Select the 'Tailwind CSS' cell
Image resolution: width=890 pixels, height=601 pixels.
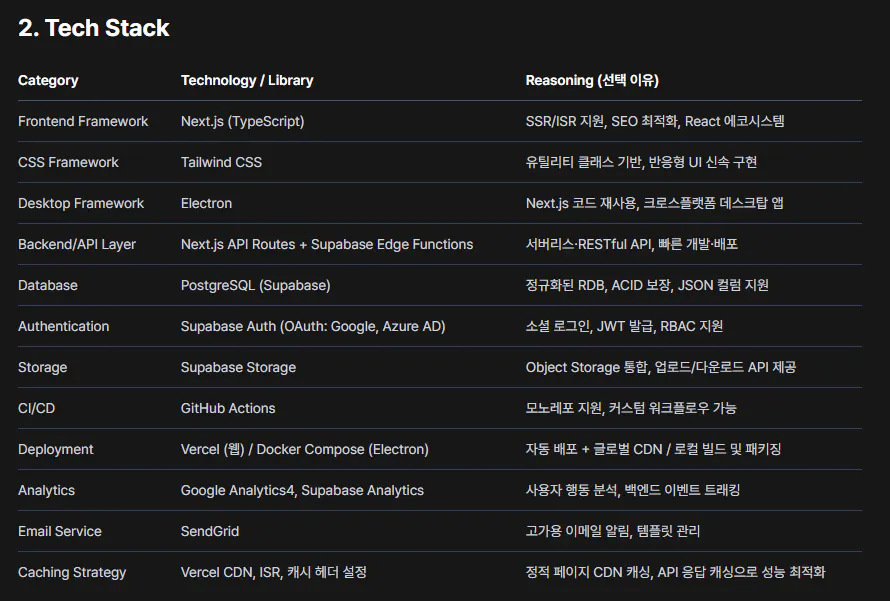click(221, 162)
